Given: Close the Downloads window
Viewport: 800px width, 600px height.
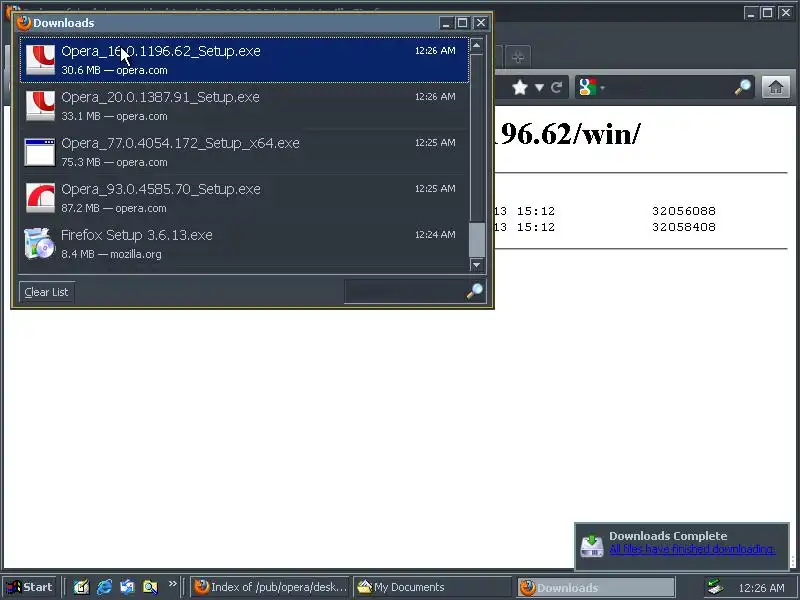Looking at the screenshot, I should point(481,23).
